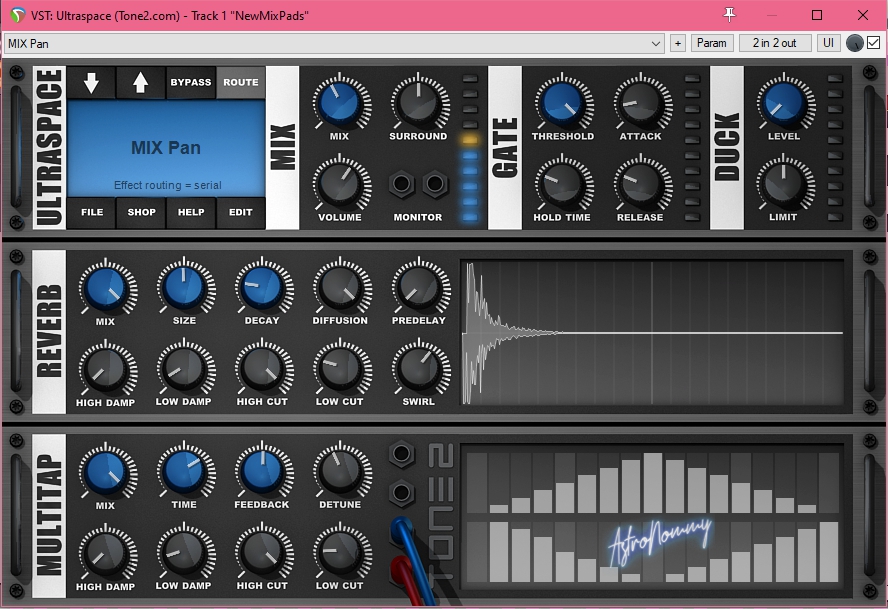Click the multitap DETUNE knob
This screenshot has width=888, height=609.
click(340, 472)
